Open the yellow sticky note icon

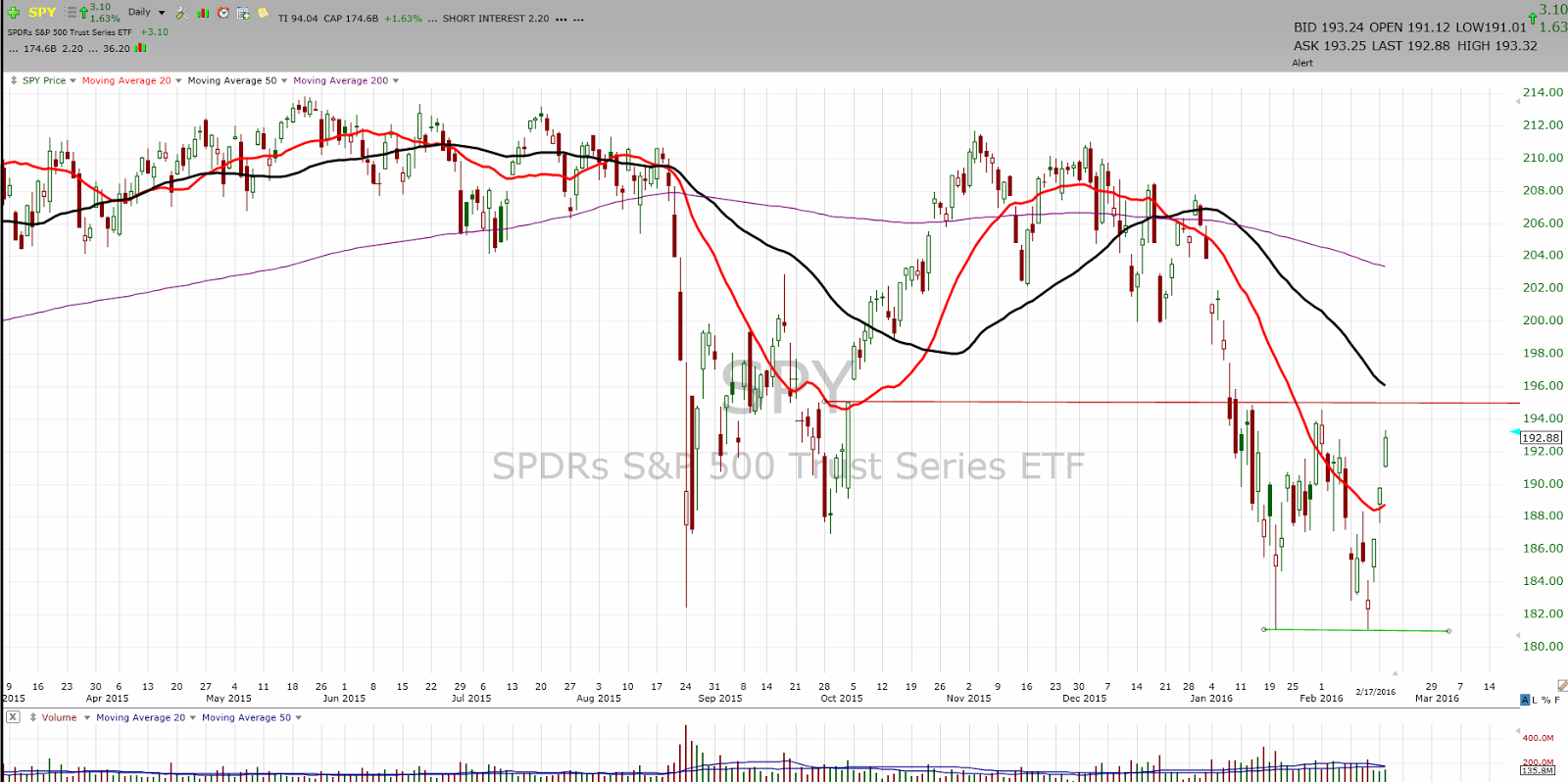pyautogui.click(x=263, y=13)
